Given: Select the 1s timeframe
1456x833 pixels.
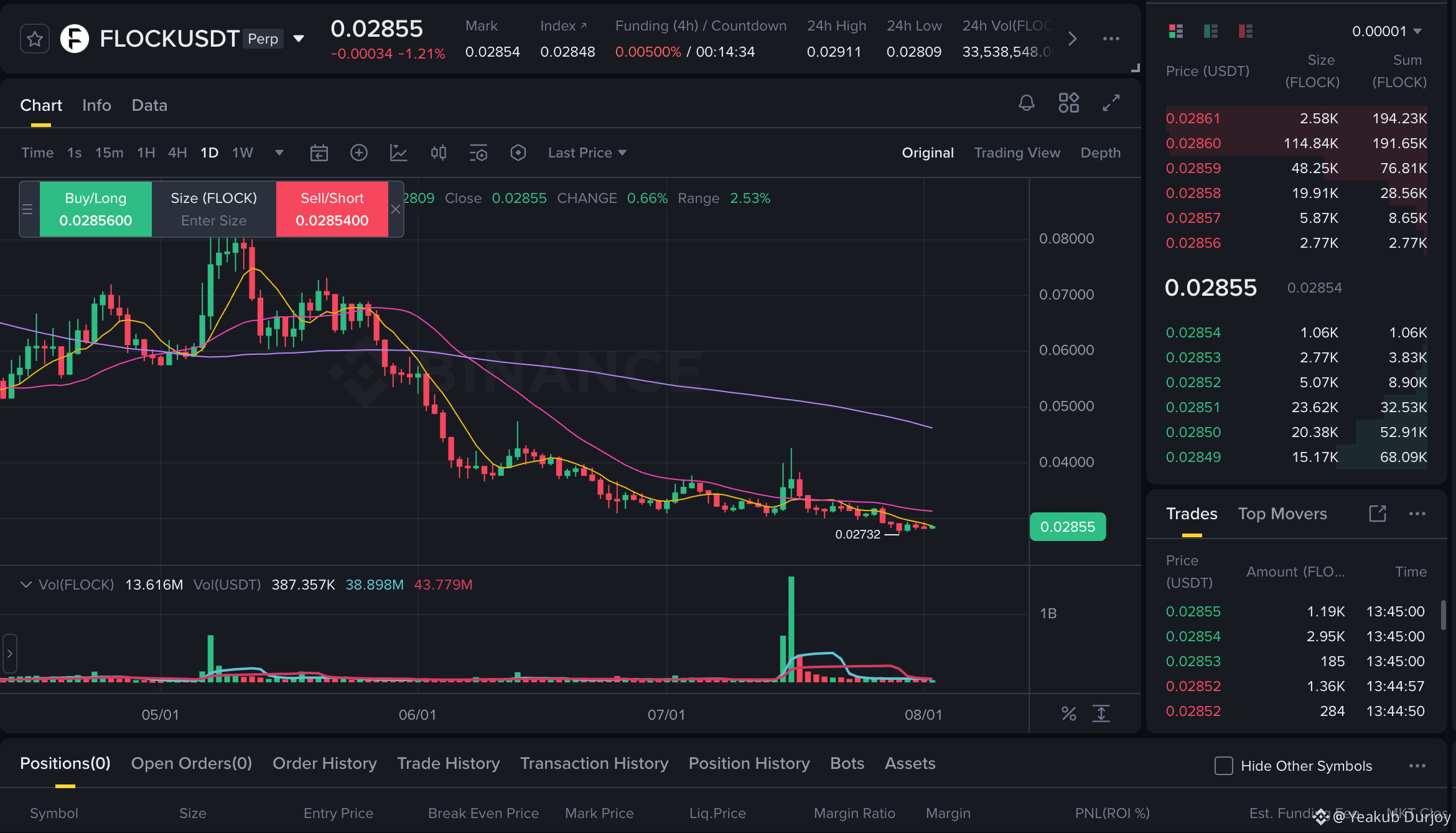Looking at the screenshot, I should (75, 153).
